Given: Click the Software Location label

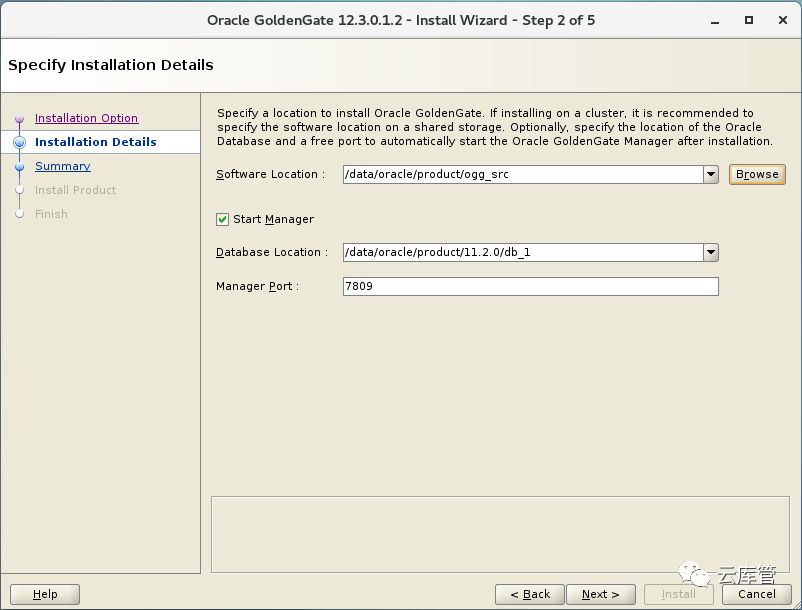Looking at the screenshot, I should pos(270,174).
